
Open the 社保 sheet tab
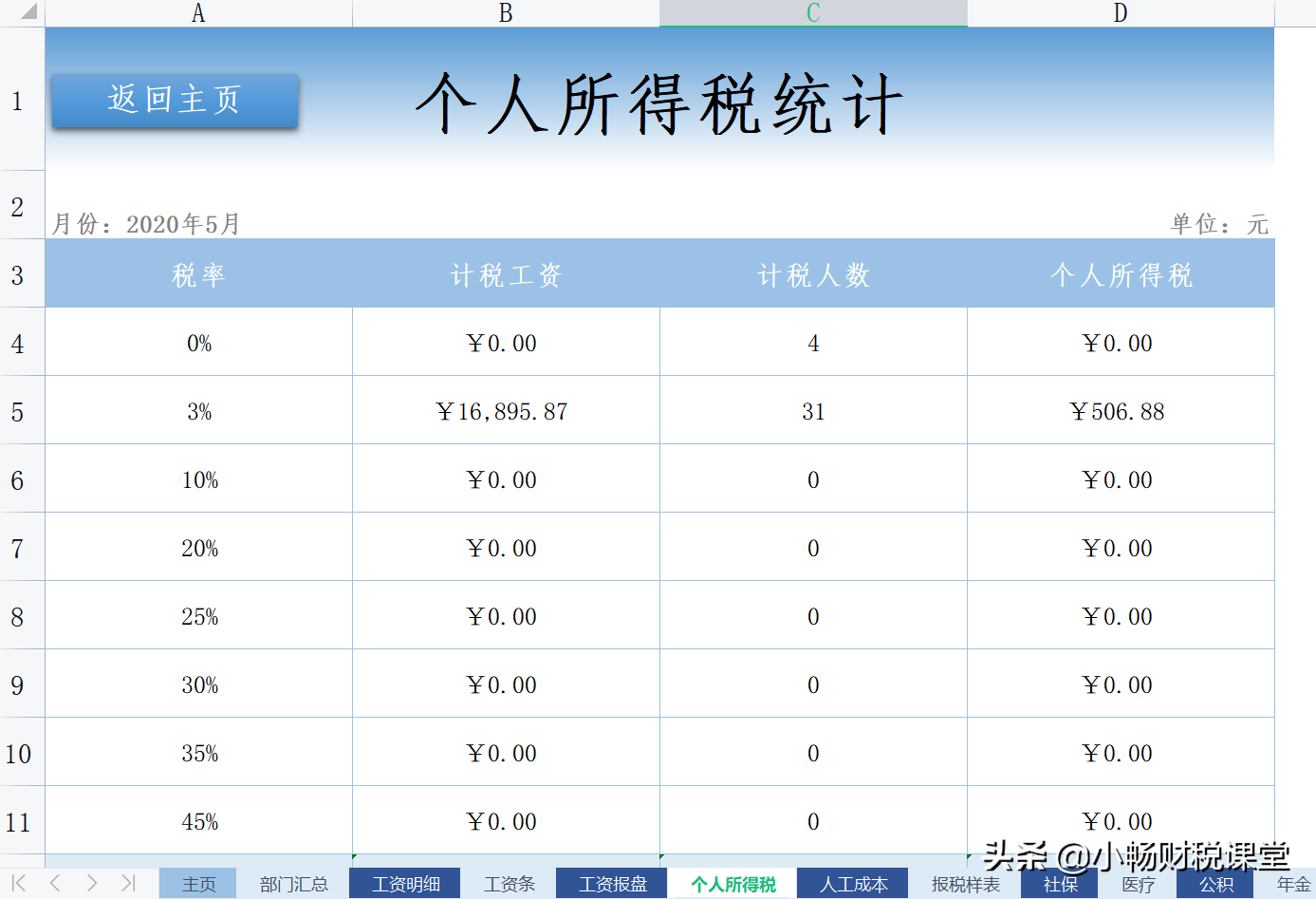1059,884
